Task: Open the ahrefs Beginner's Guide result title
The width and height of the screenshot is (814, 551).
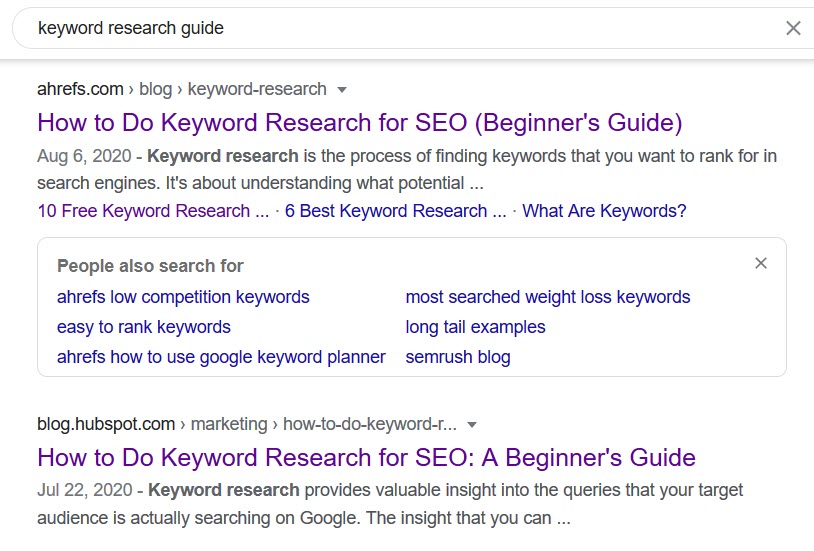Action: point(359,123)
